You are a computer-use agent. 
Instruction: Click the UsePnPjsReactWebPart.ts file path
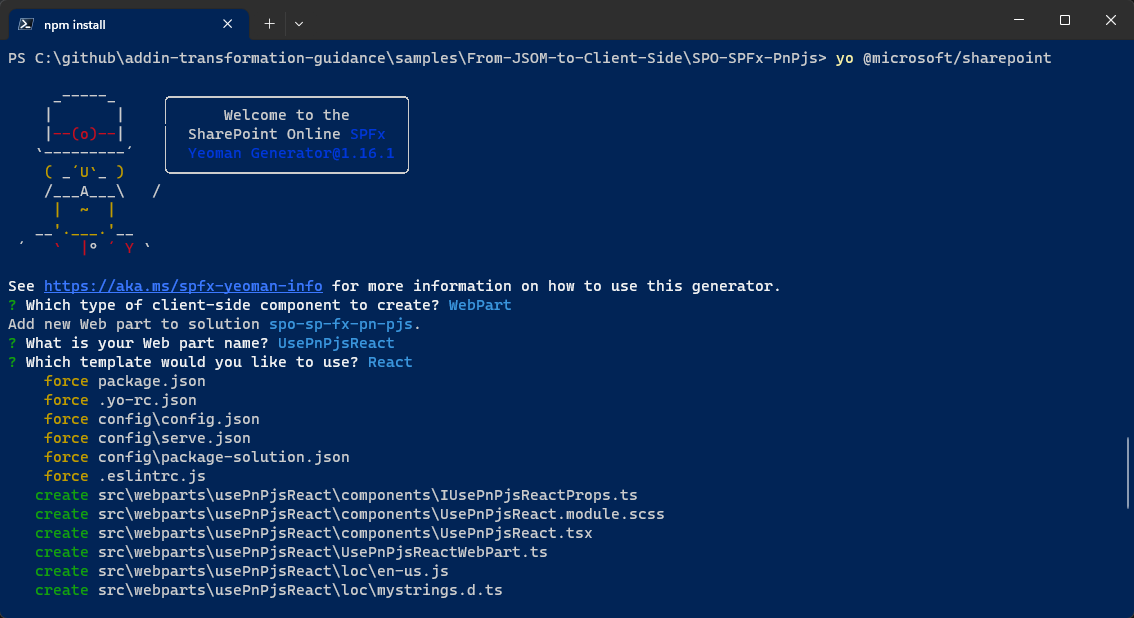[323, 552]
